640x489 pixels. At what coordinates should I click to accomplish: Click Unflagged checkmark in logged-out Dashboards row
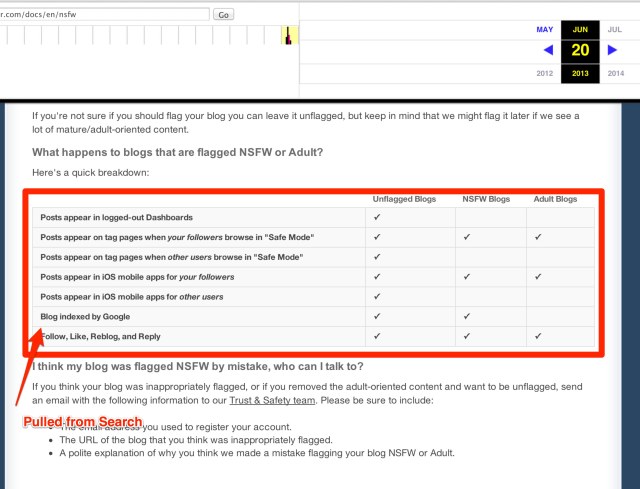point(377,217)
